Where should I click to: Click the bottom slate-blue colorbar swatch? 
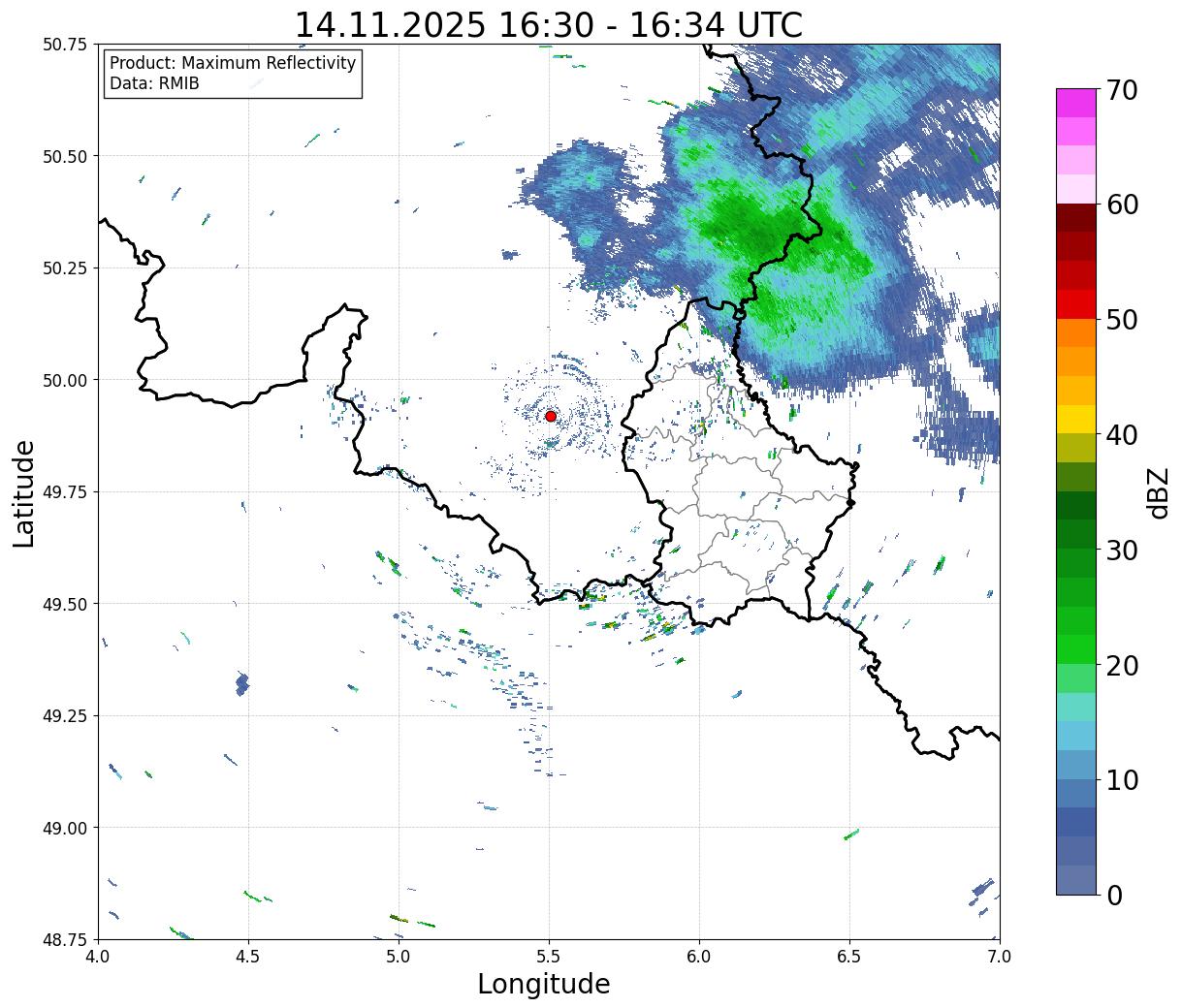(x=1076, y=880)
